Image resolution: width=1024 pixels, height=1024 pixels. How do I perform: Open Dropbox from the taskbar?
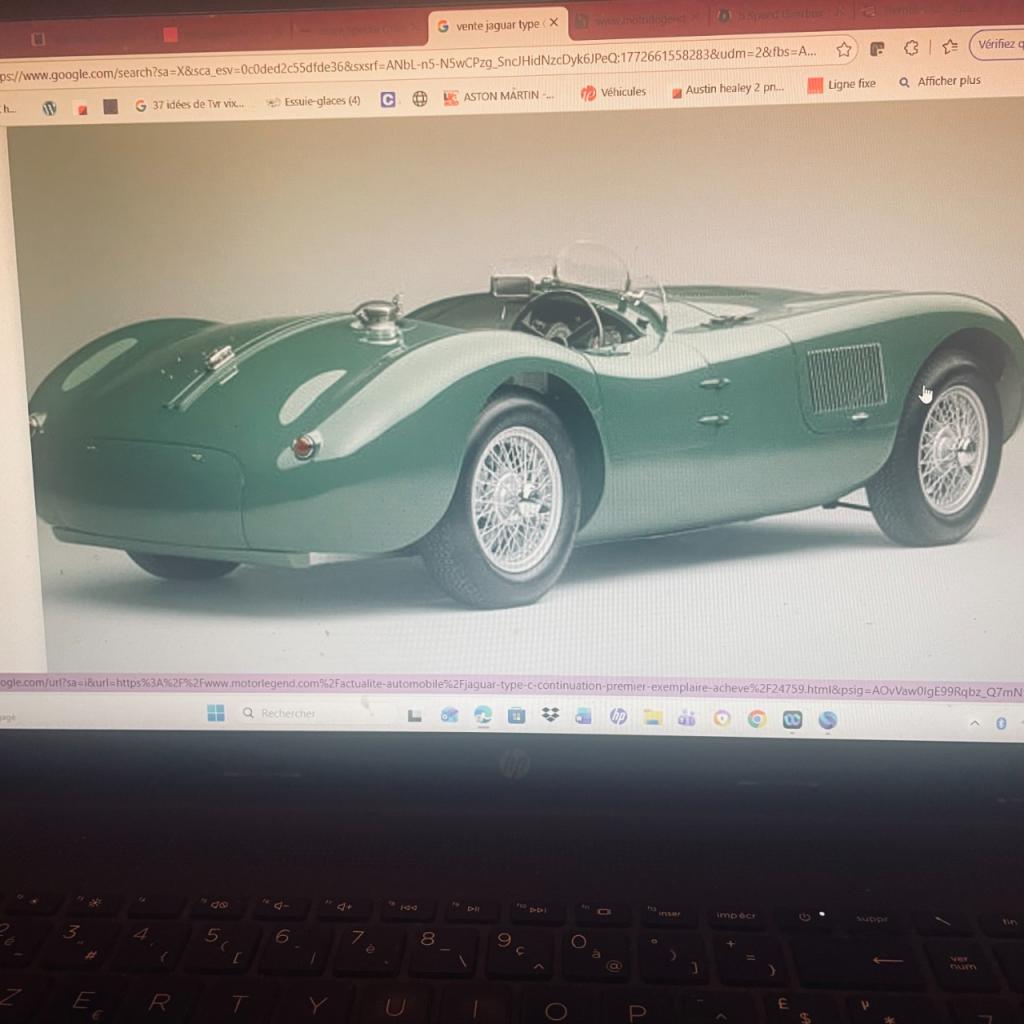[550, 713]
